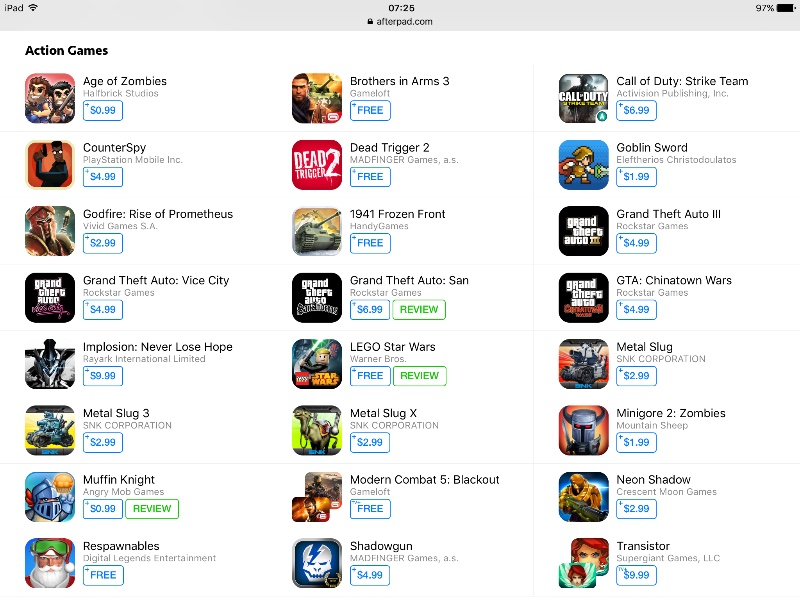800x600 pixels.
Task: Get Brothers in Arms 3 FREE button
Action: click(x=370, y=111)
